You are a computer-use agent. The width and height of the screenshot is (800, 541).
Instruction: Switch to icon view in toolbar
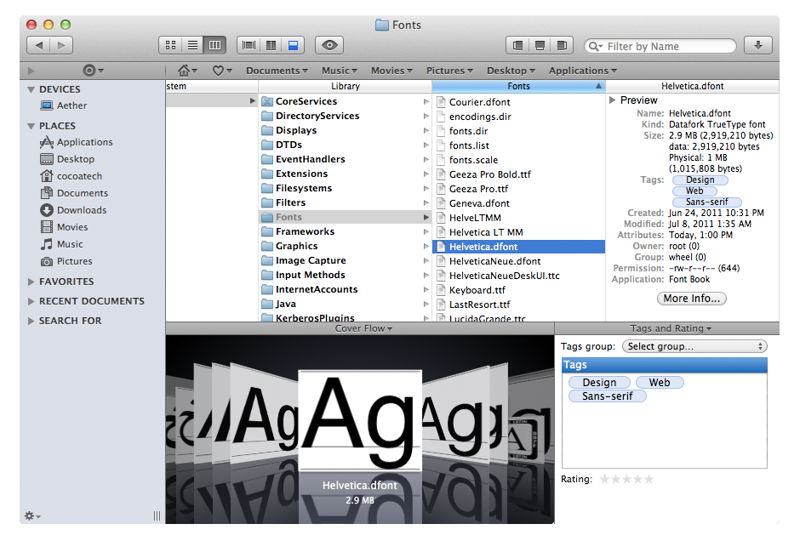(170, 45)
